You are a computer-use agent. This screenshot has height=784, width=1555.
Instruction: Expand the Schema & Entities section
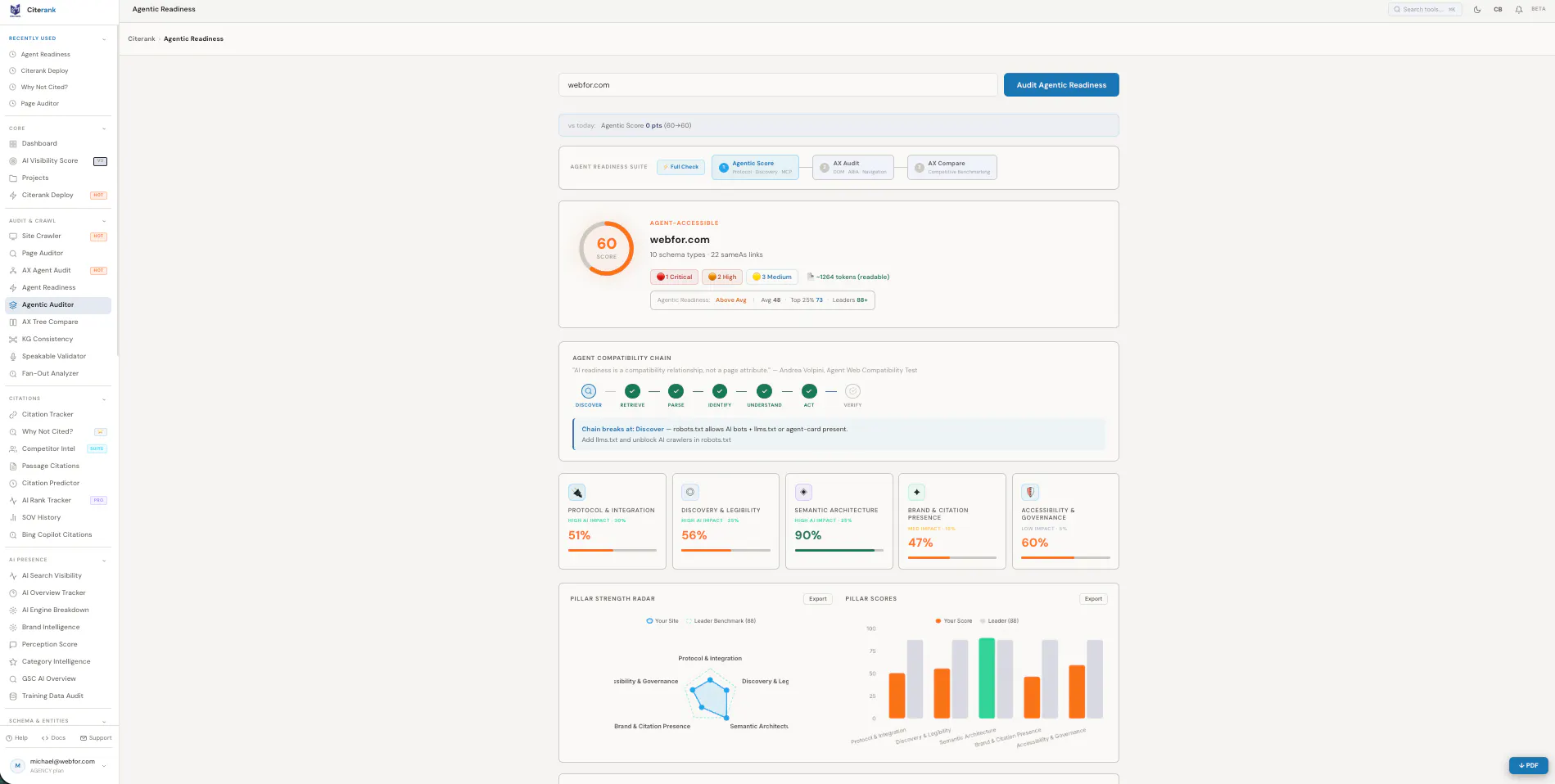click(x=104, y=722)
